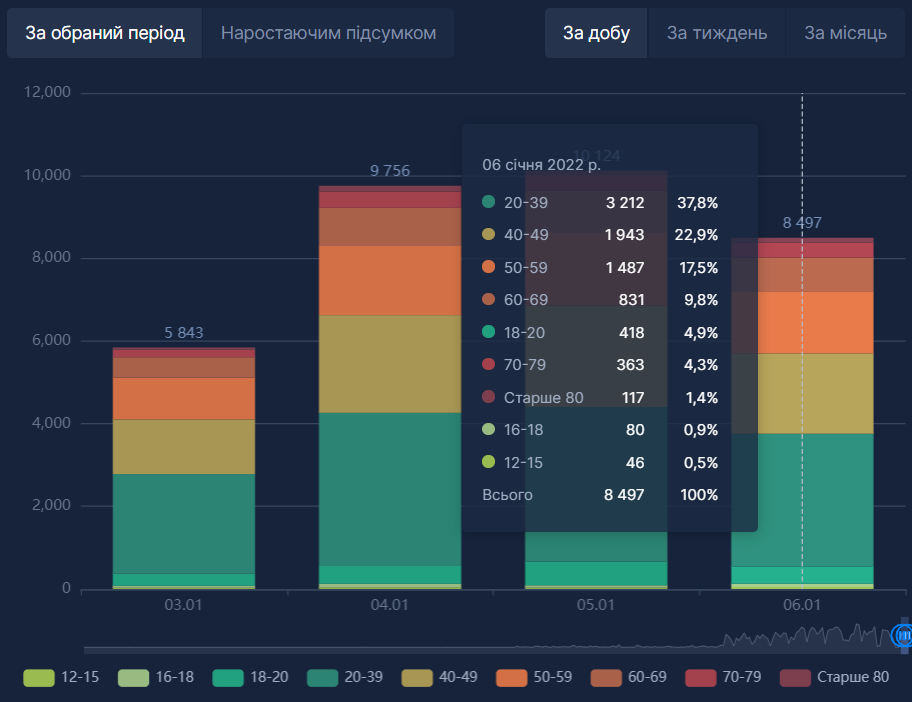
Task: Click the "12,000" y-axis label
Action: click(x=47, y=92)
